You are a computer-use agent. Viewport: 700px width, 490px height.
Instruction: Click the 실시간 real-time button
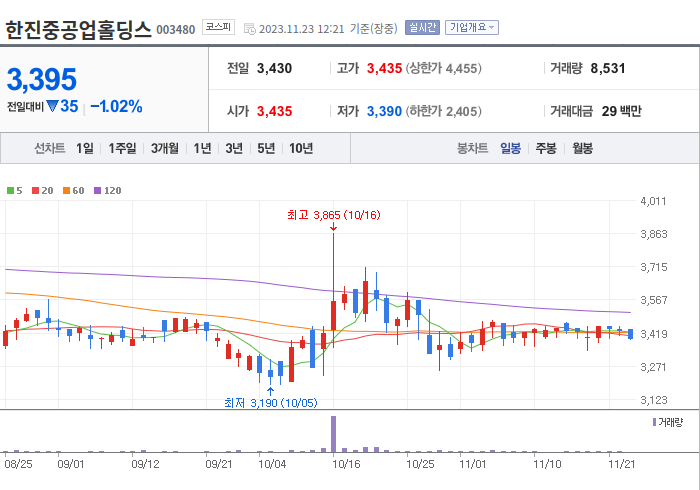[422, 28]
